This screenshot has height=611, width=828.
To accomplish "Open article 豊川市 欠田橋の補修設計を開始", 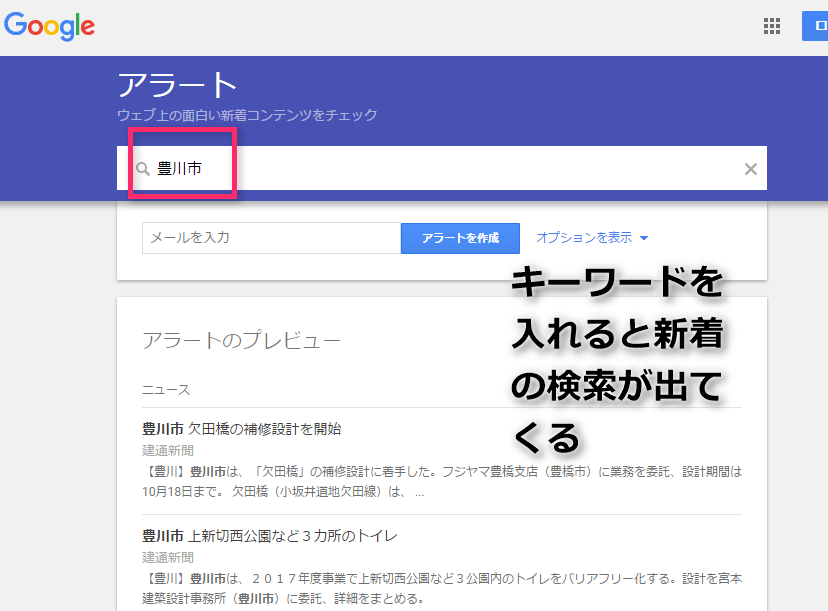I will [241, 429].
